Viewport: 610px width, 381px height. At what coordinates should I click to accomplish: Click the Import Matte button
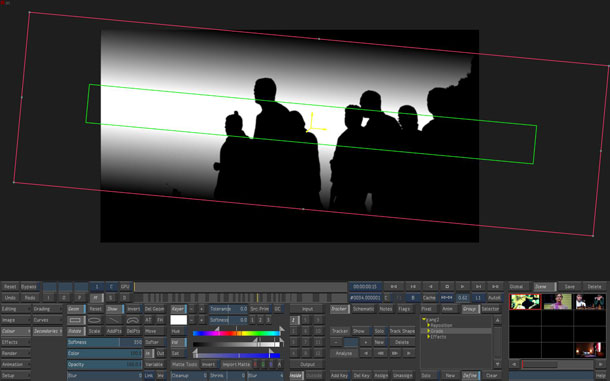coord(236,365)
